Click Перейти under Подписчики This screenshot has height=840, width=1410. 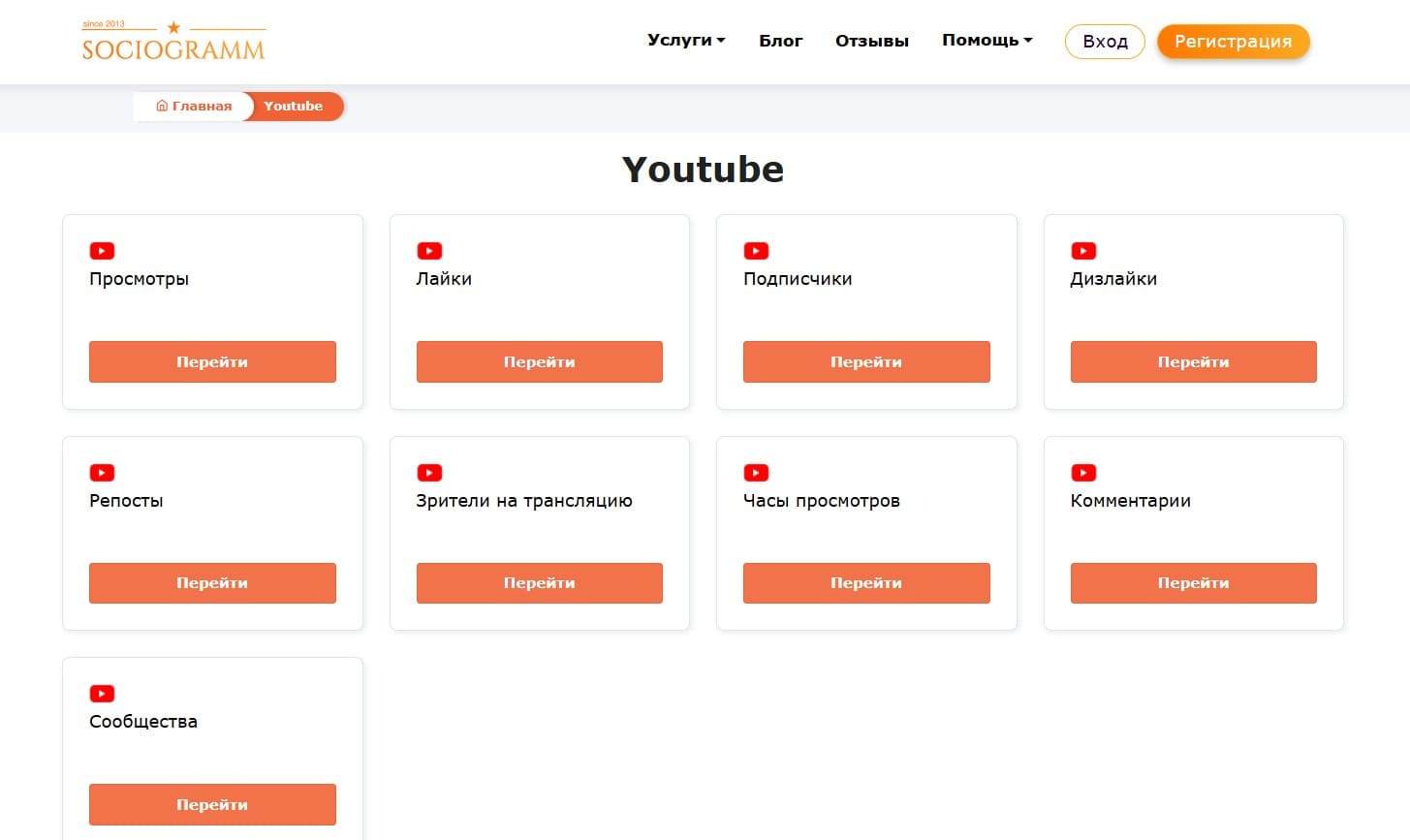[866, 361]
